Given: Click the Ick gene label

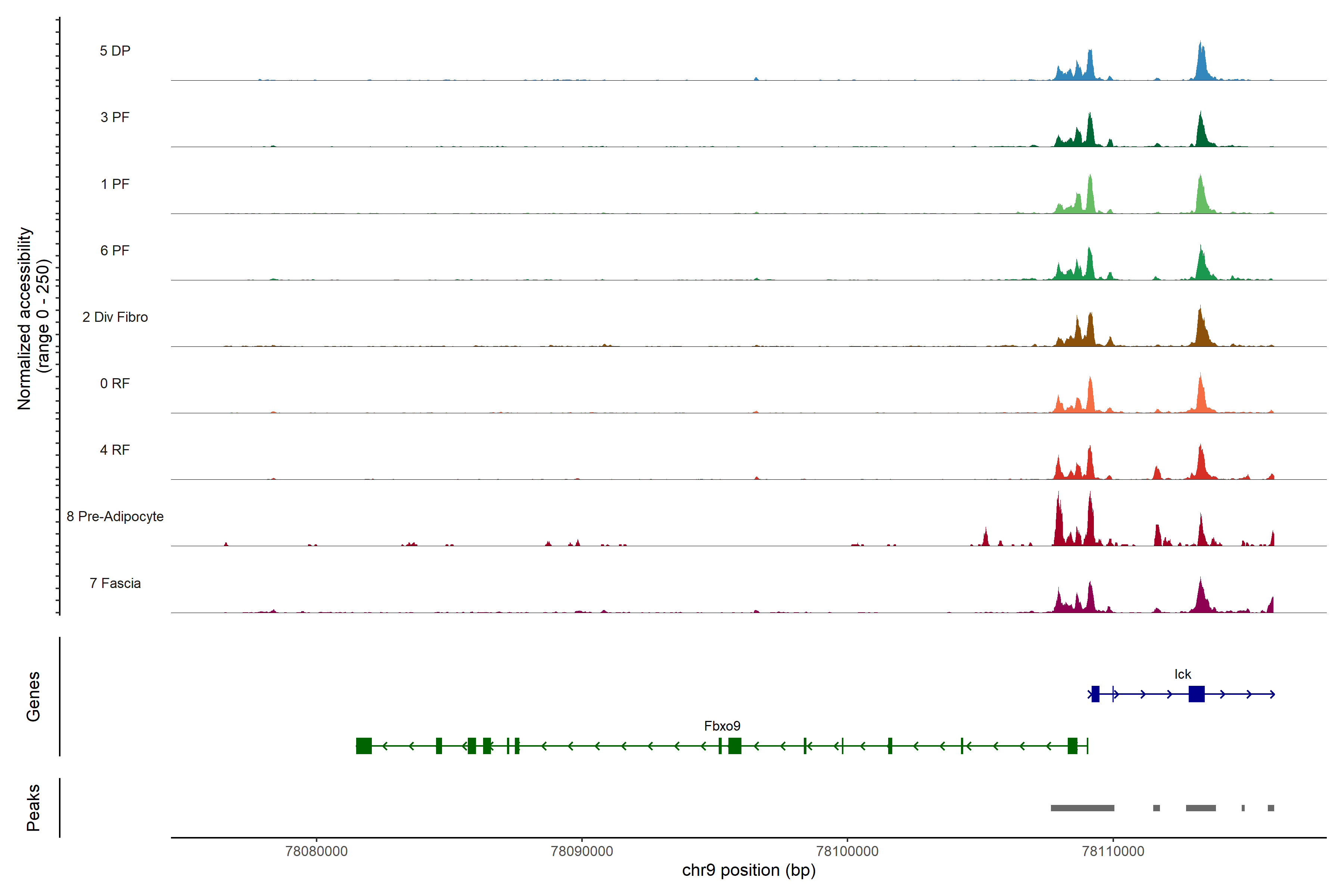Looking at the screenshot, I should tap(1182, 674).
